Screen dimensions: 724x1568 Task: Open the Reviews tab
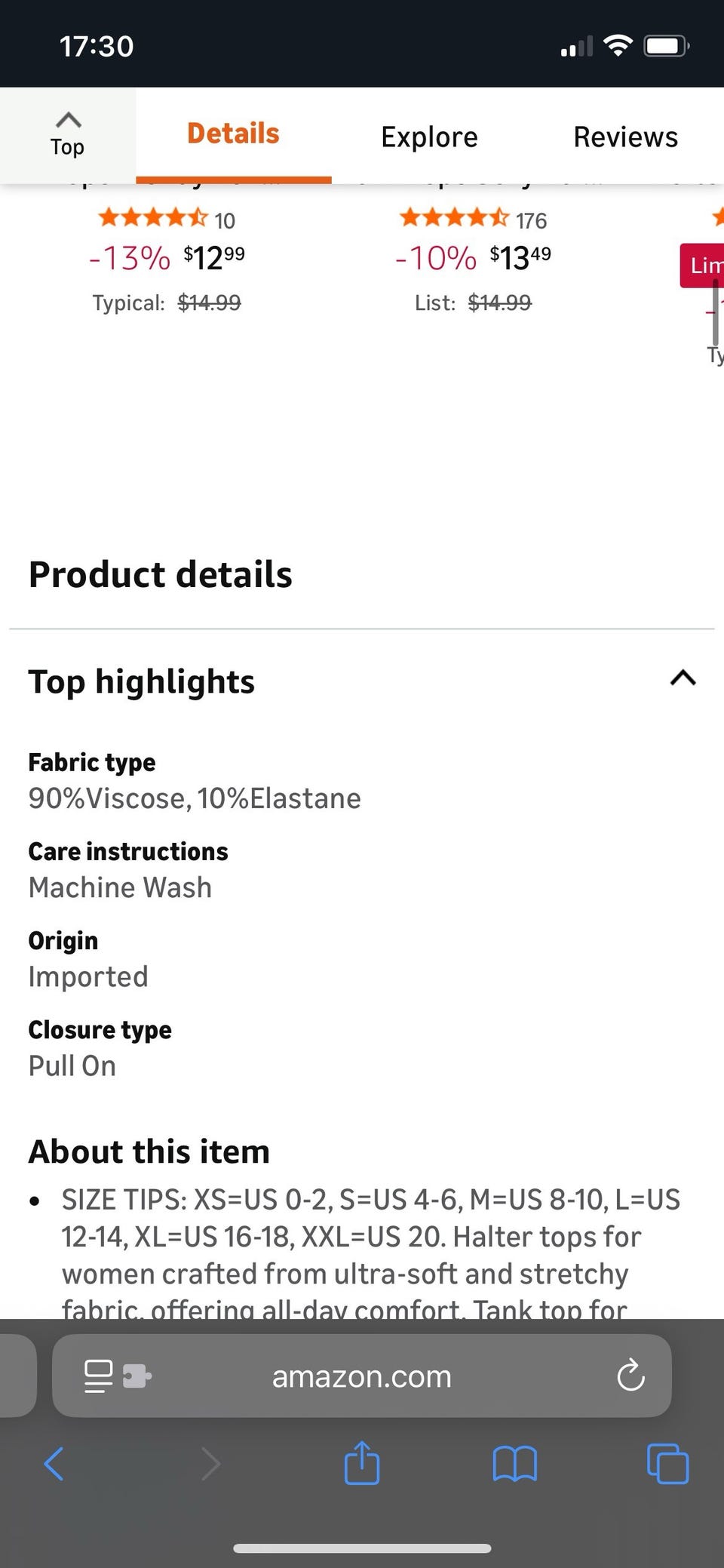tap(625, 137)
